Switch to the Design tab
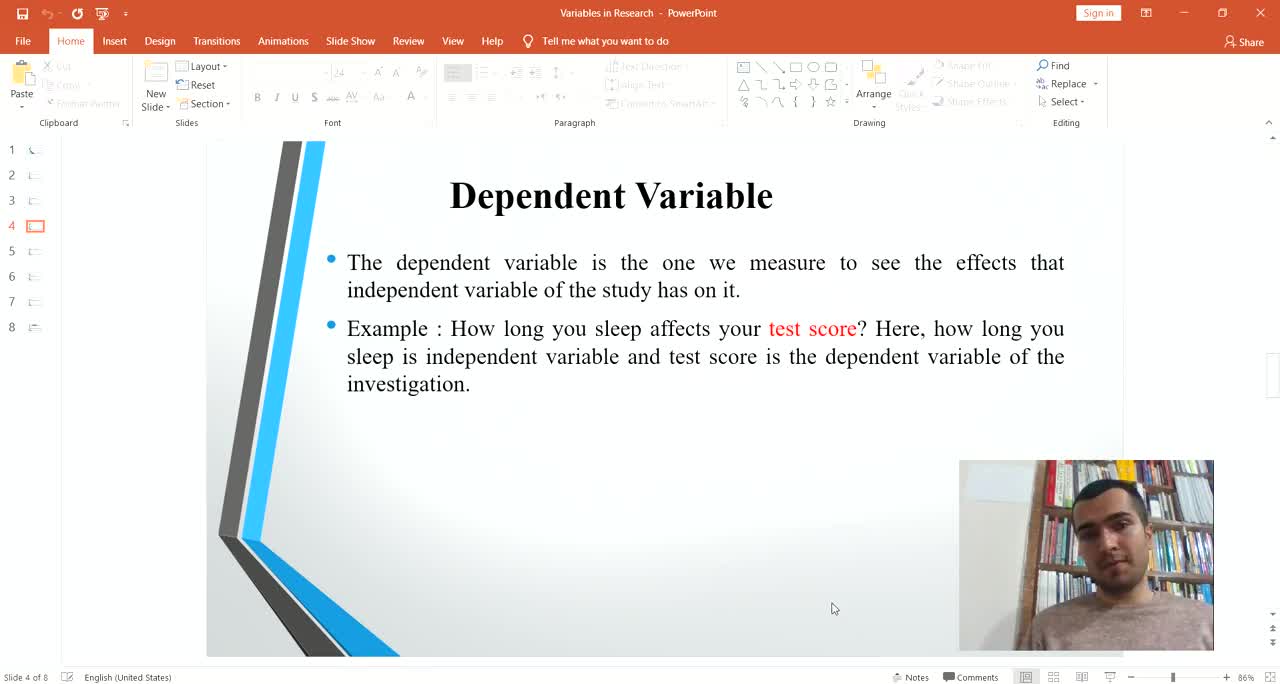This screenshot has width=1280, height=684. (159, 41)
